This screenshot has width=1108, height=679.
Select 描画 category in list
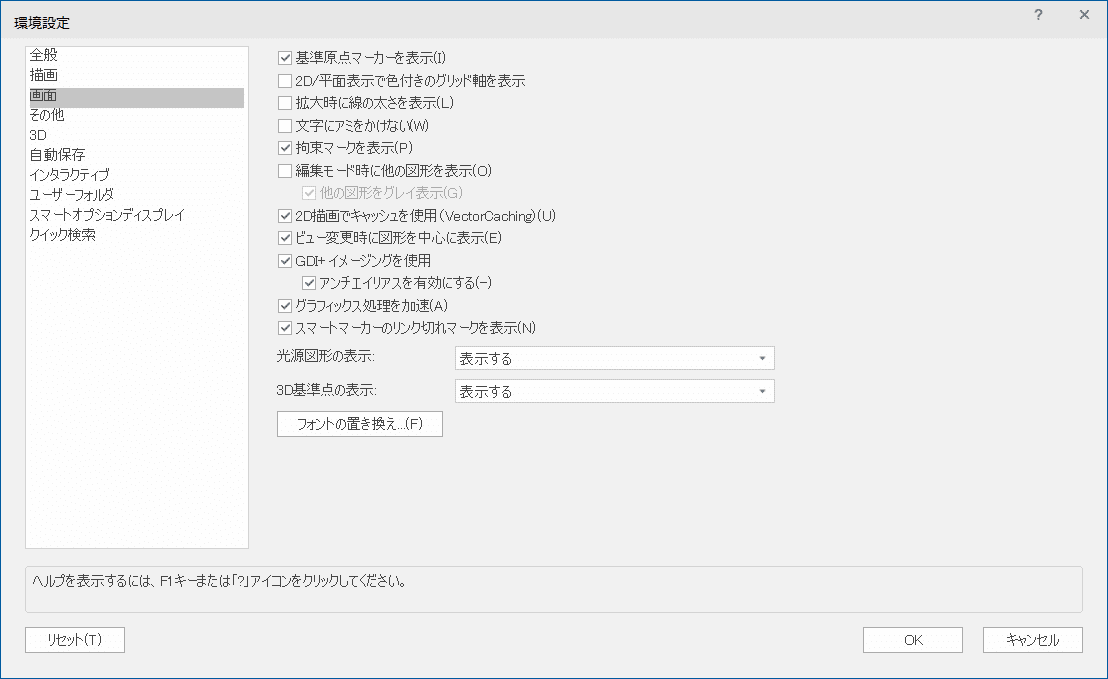pos(136,75)
